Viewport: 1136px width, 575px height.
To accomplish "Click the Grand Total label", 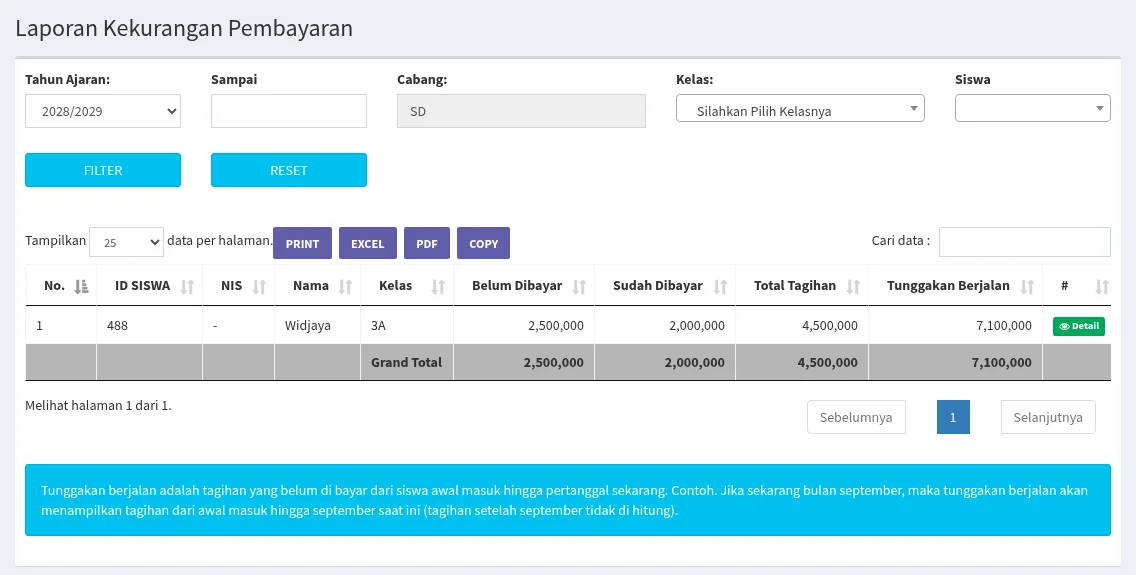I will coord(406,362).
